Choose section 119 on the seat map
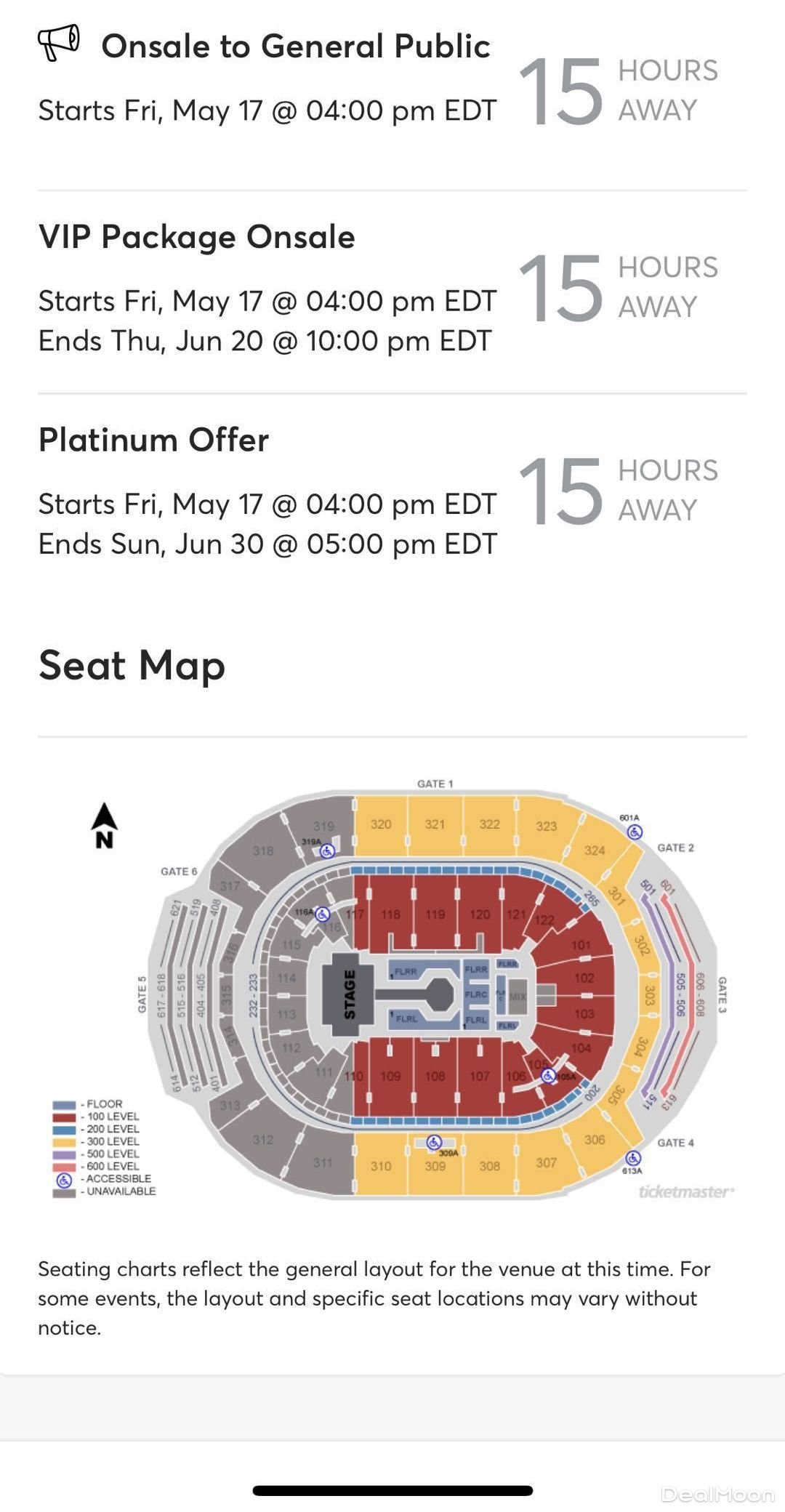Screen dimensions: 785x1512 click(435, 914)
